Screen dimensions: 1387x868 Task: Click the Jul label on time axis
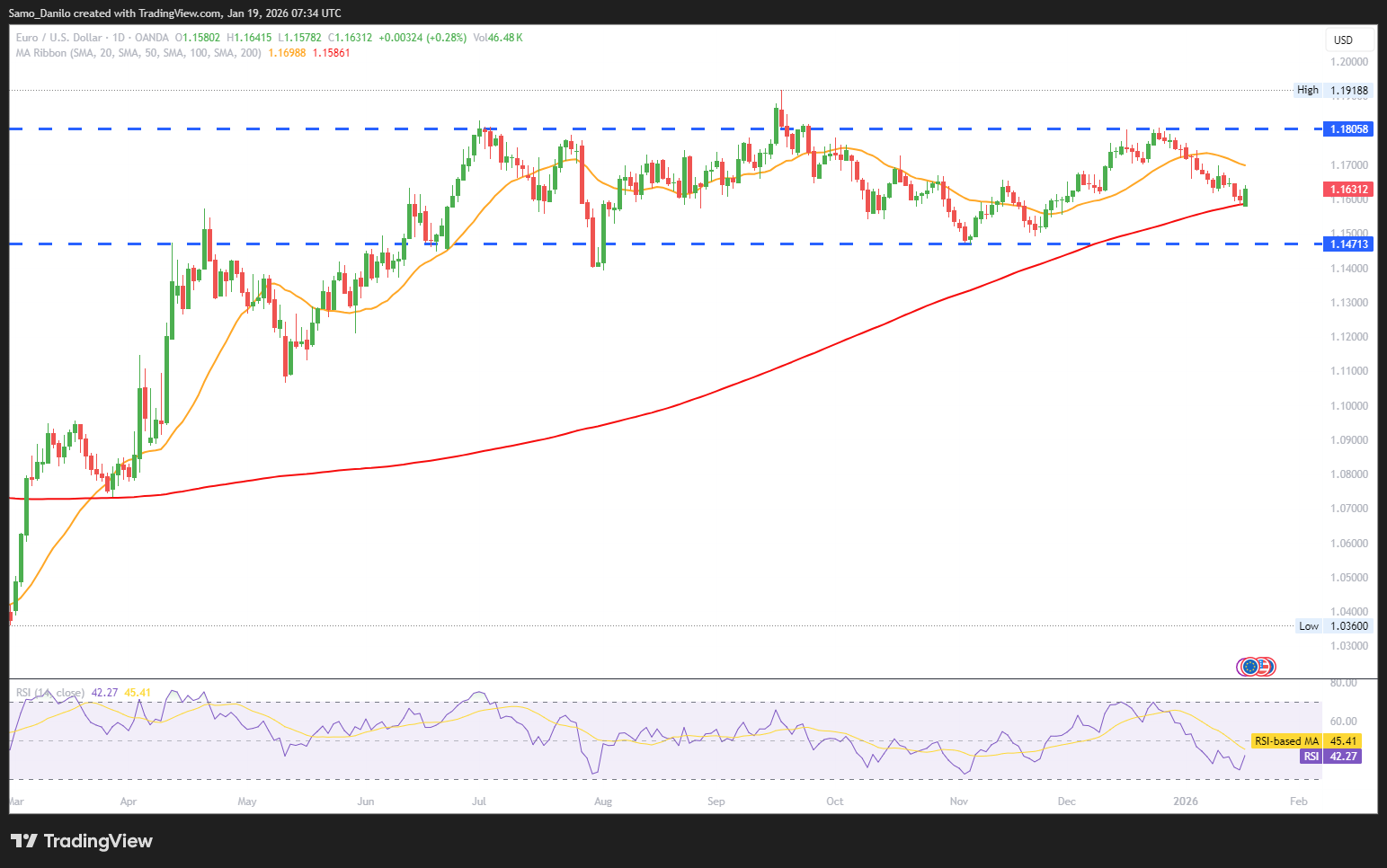click(x=479, y=801)
